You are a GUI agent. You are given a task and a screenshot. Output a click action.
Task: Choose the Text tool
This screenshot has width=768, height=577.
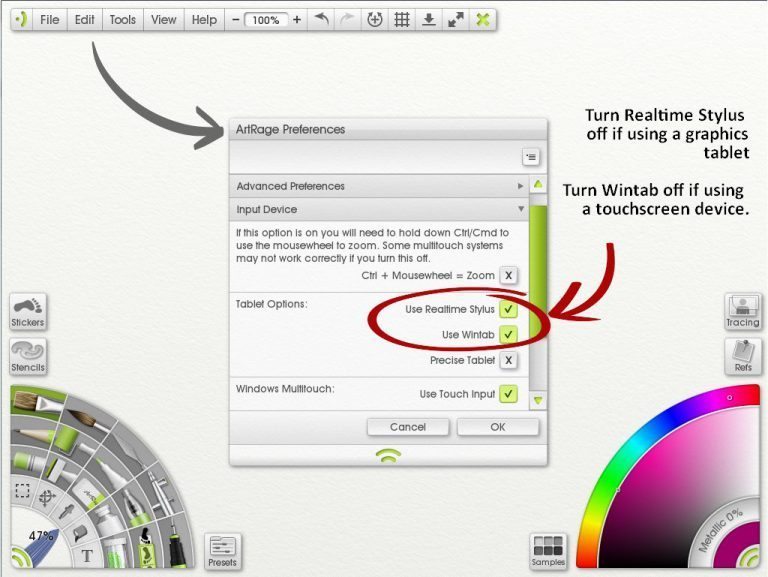(87, 556)
